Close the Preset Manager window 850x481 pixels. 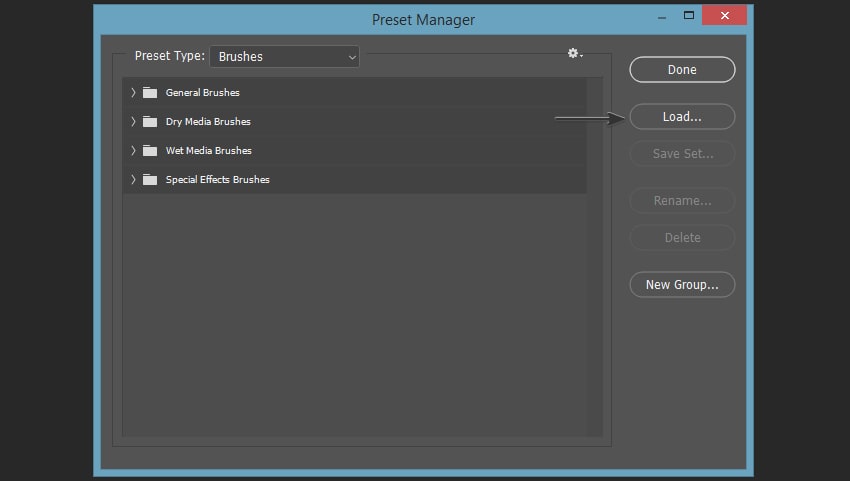[724, 15]
